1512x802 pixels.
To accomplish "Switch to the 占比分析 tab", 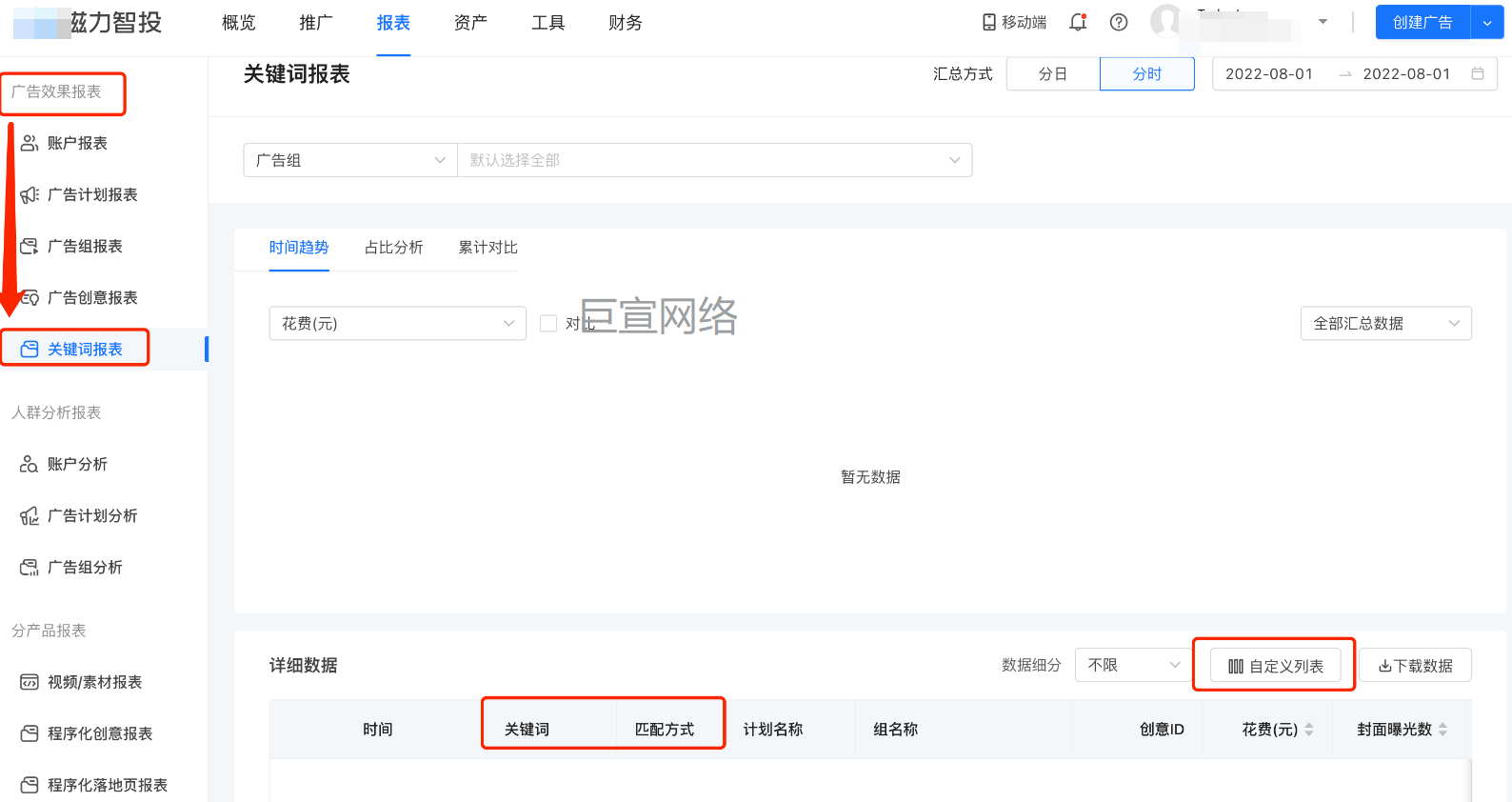I will click(394, 248).
